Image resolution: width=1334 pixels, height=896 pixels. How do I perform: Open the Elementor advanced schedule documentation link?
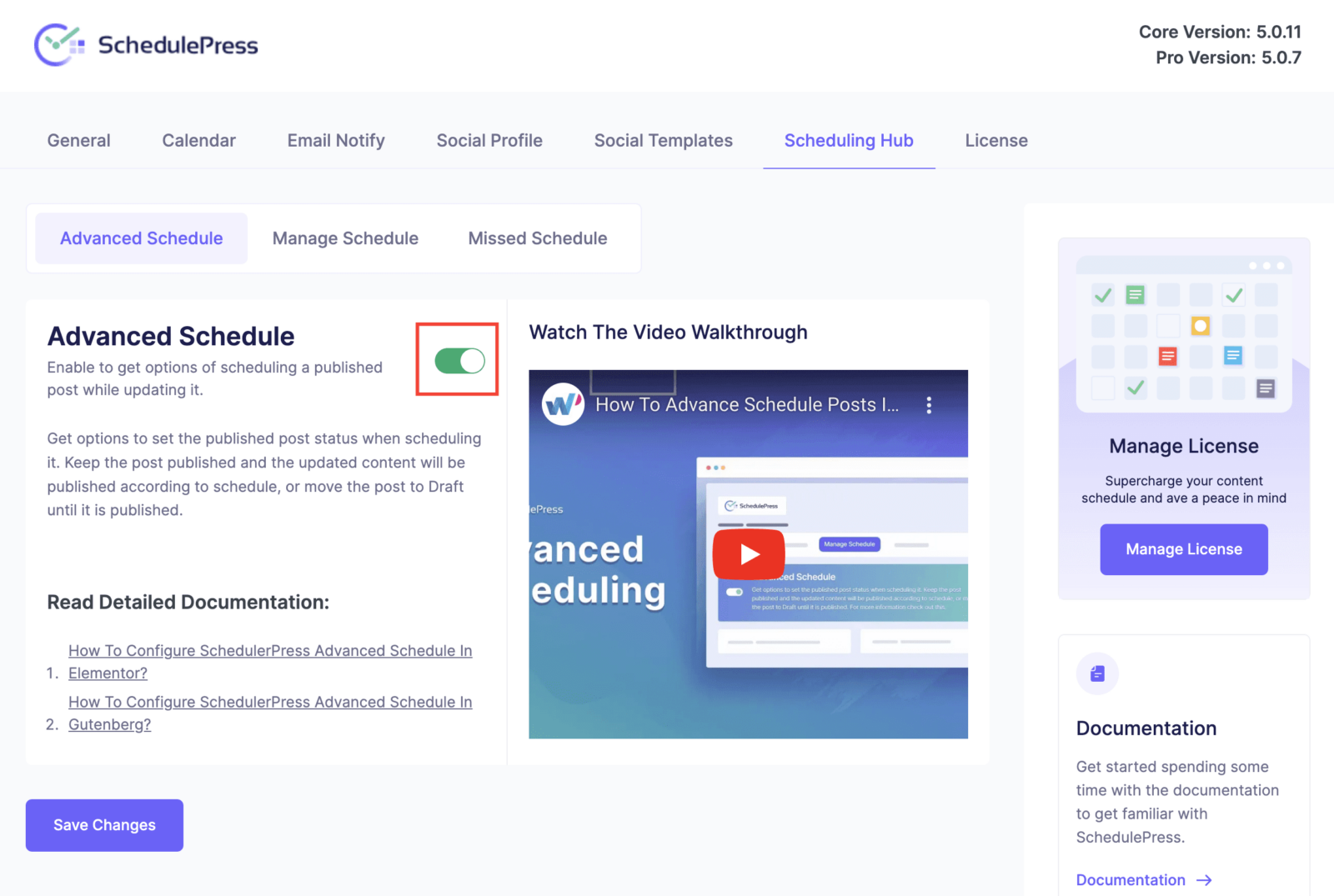tap(270, 661)
